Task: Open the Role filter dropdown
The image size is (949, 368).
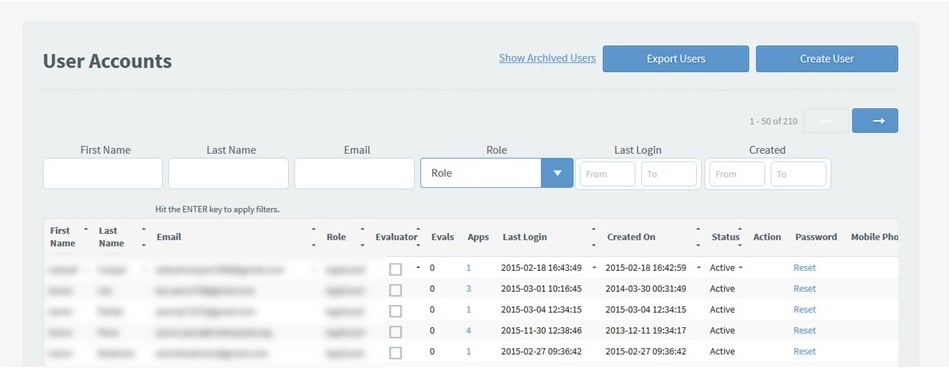Action: click(x=496, y=173)
